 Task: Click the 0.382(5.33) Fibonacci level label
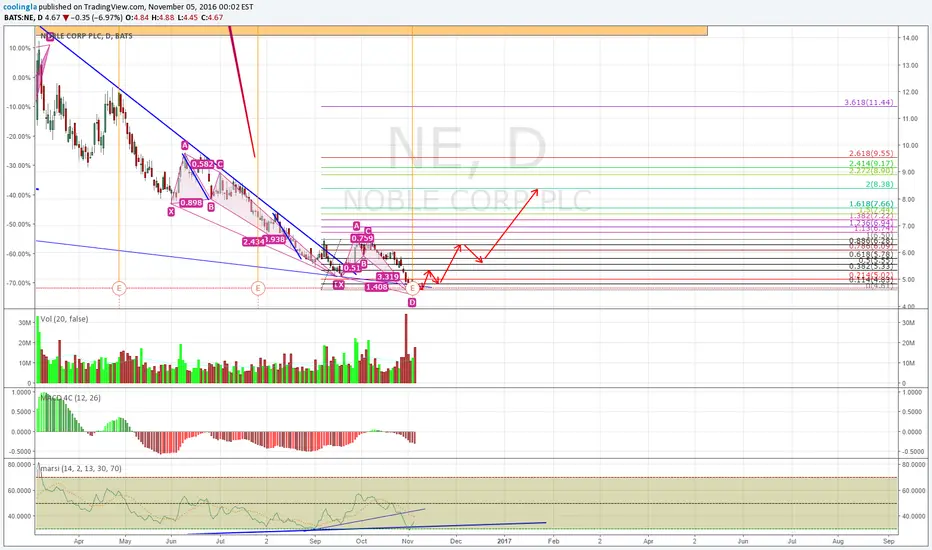[871, 266]
